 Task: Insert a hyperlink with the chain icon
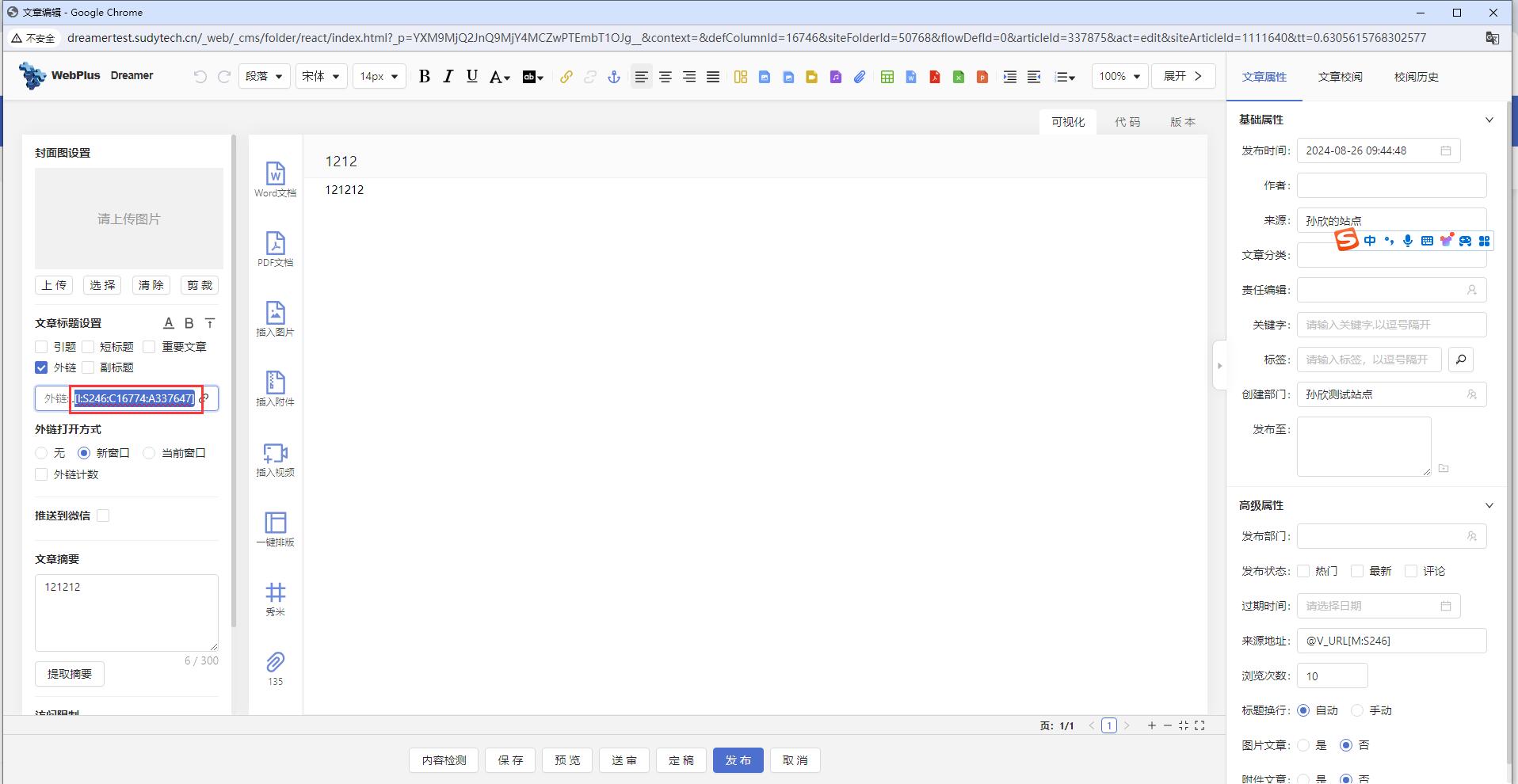pos(566,77)
